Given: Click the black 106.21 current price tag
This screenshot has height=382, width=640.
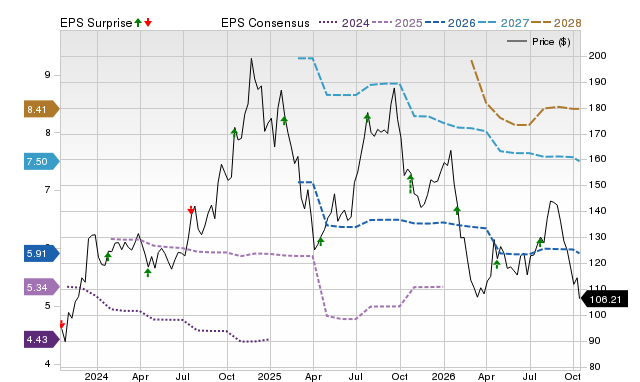Looking at the screenshot, I should [604, 300].
